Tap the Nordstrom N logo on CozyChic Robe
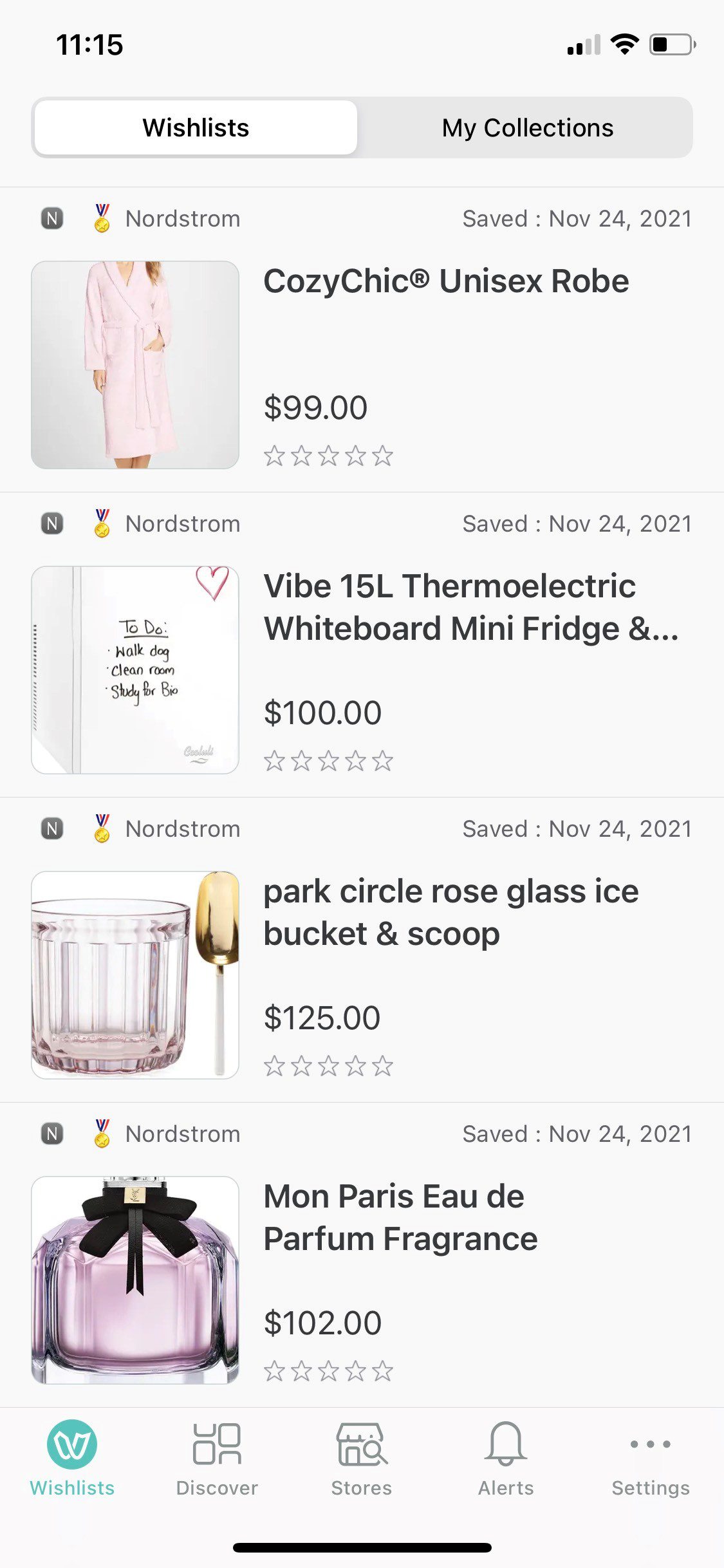The height and width of the screenshot is (1568, 724). [52, 219]
